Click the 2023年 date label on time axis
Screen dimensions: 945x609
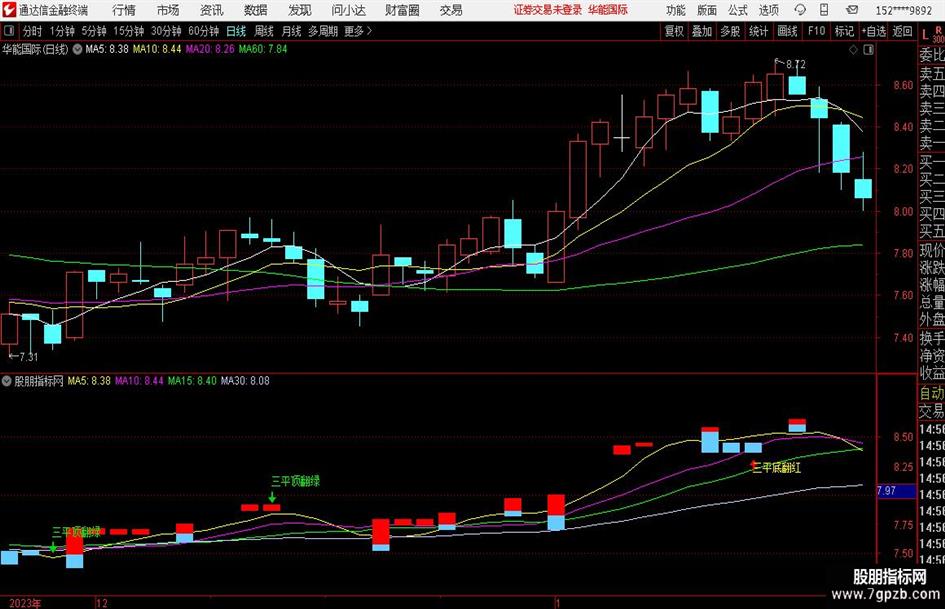tap(25, 603)
